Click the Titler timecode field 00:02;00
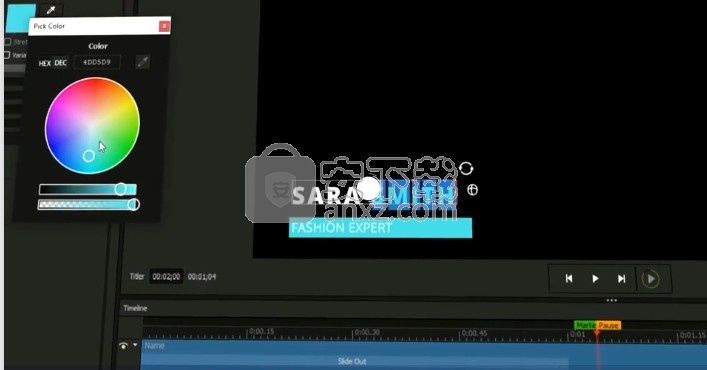Viewport: 707px width, 370px height. click(166, 277)
